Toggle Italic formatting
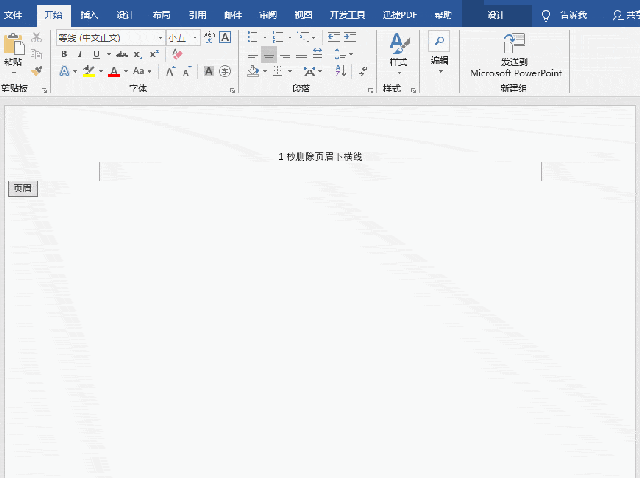Image resolution: width=640 pixels, height=478 pixels. coord(80,54)
